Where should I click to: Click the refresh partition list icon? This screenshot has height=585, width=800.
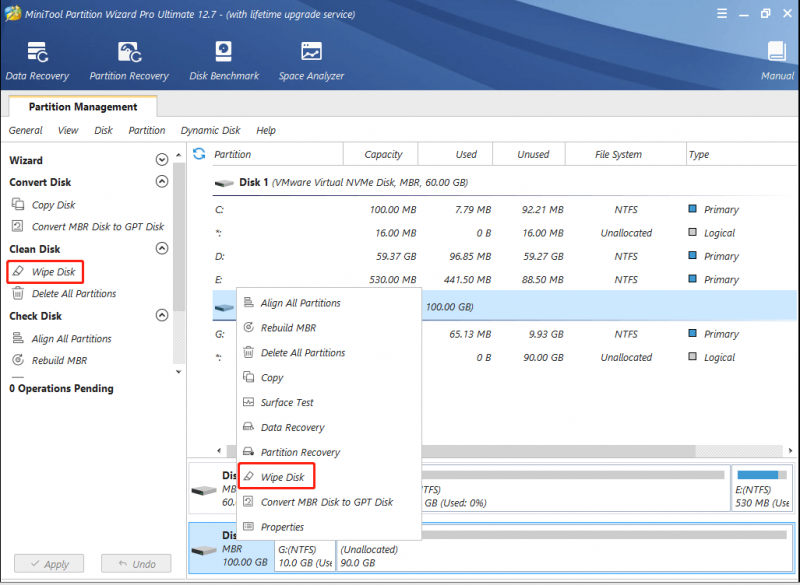coord(199,154)
